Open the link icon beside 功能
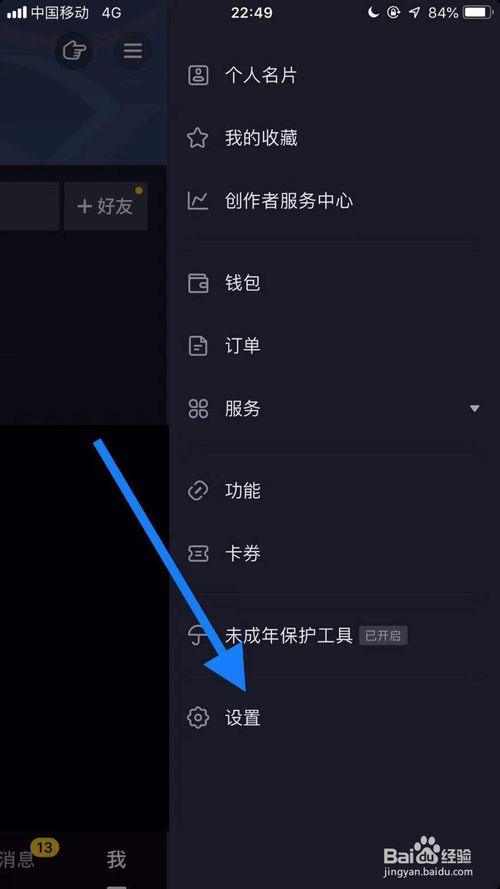This screenshot has width=500, height=889. 198,490
